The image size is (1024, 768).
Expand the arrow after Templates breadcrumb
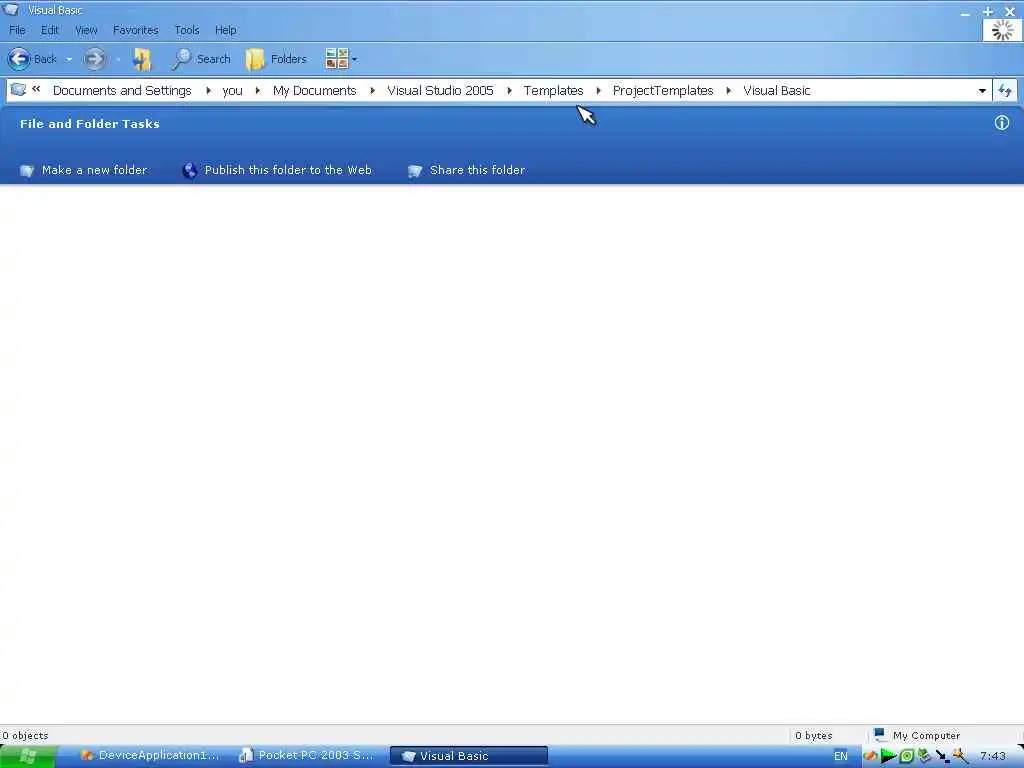pos(598,91)
